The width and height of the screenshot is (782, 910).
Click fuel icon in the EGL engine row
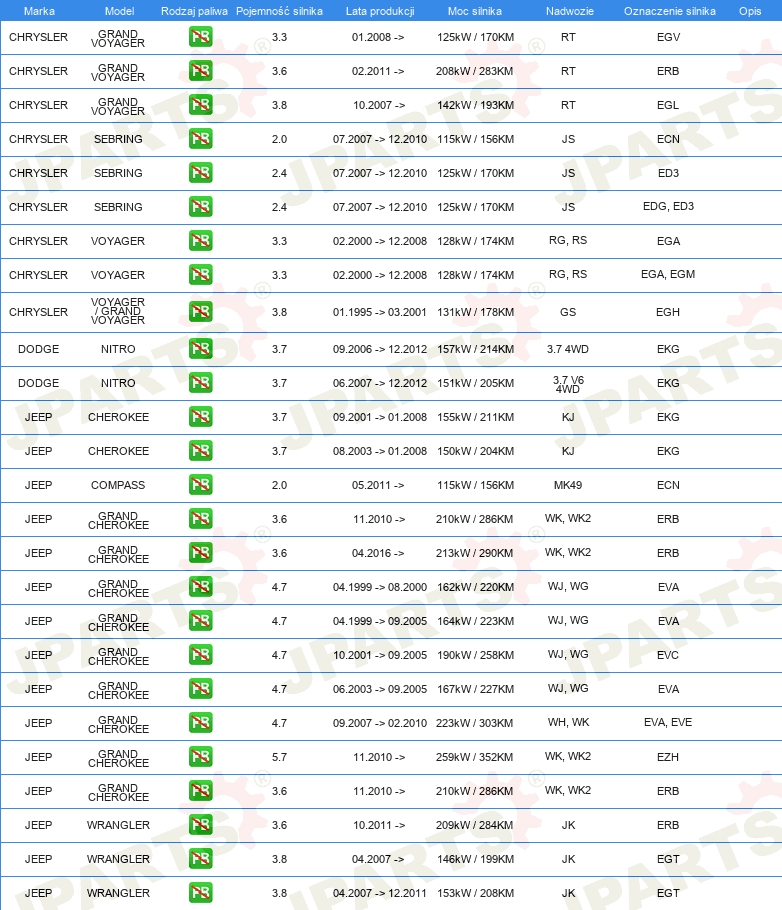[x=200, y=105]
